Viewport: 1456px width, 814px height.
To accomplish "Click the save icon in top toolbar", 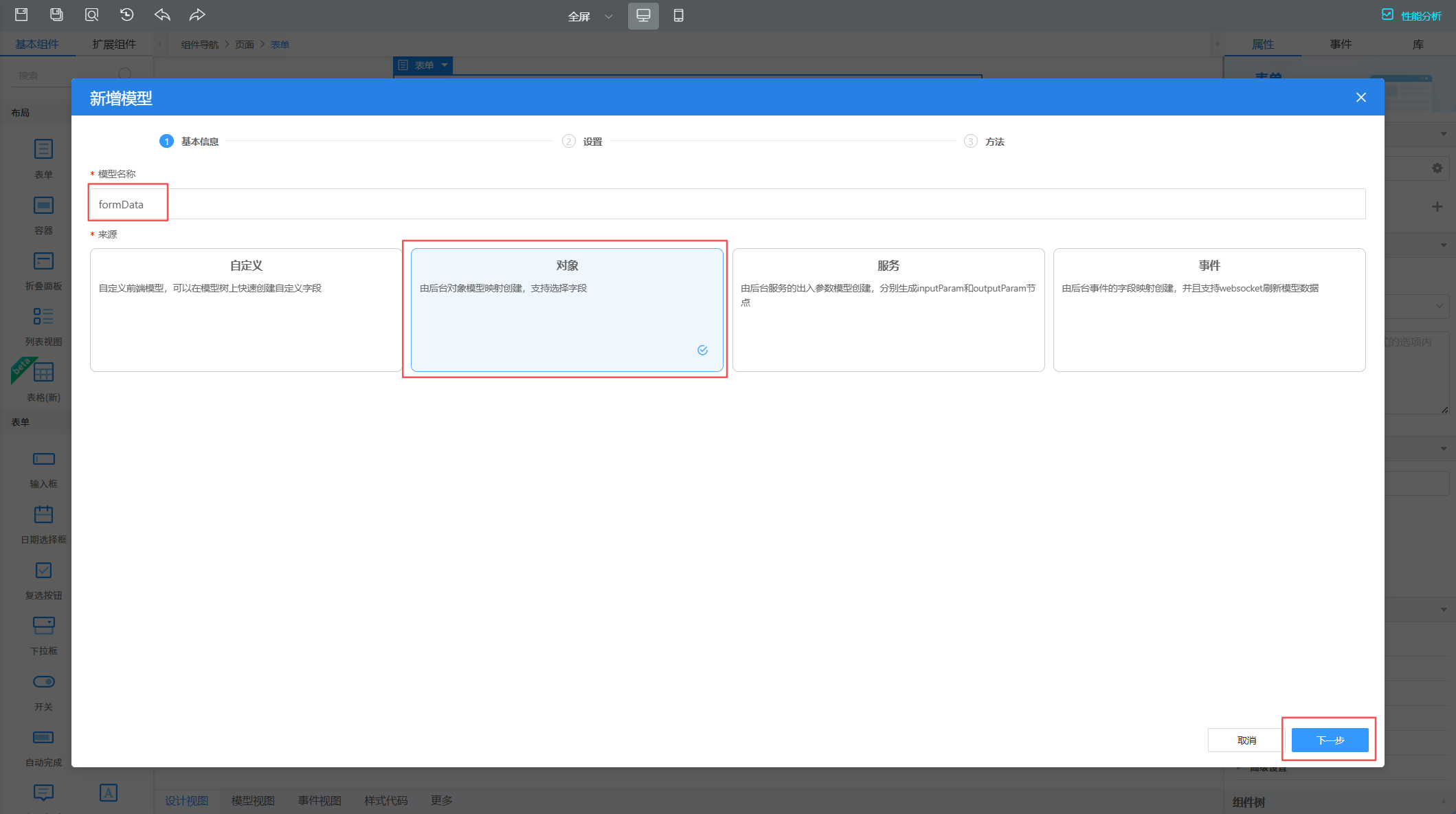I will [21, 14].
